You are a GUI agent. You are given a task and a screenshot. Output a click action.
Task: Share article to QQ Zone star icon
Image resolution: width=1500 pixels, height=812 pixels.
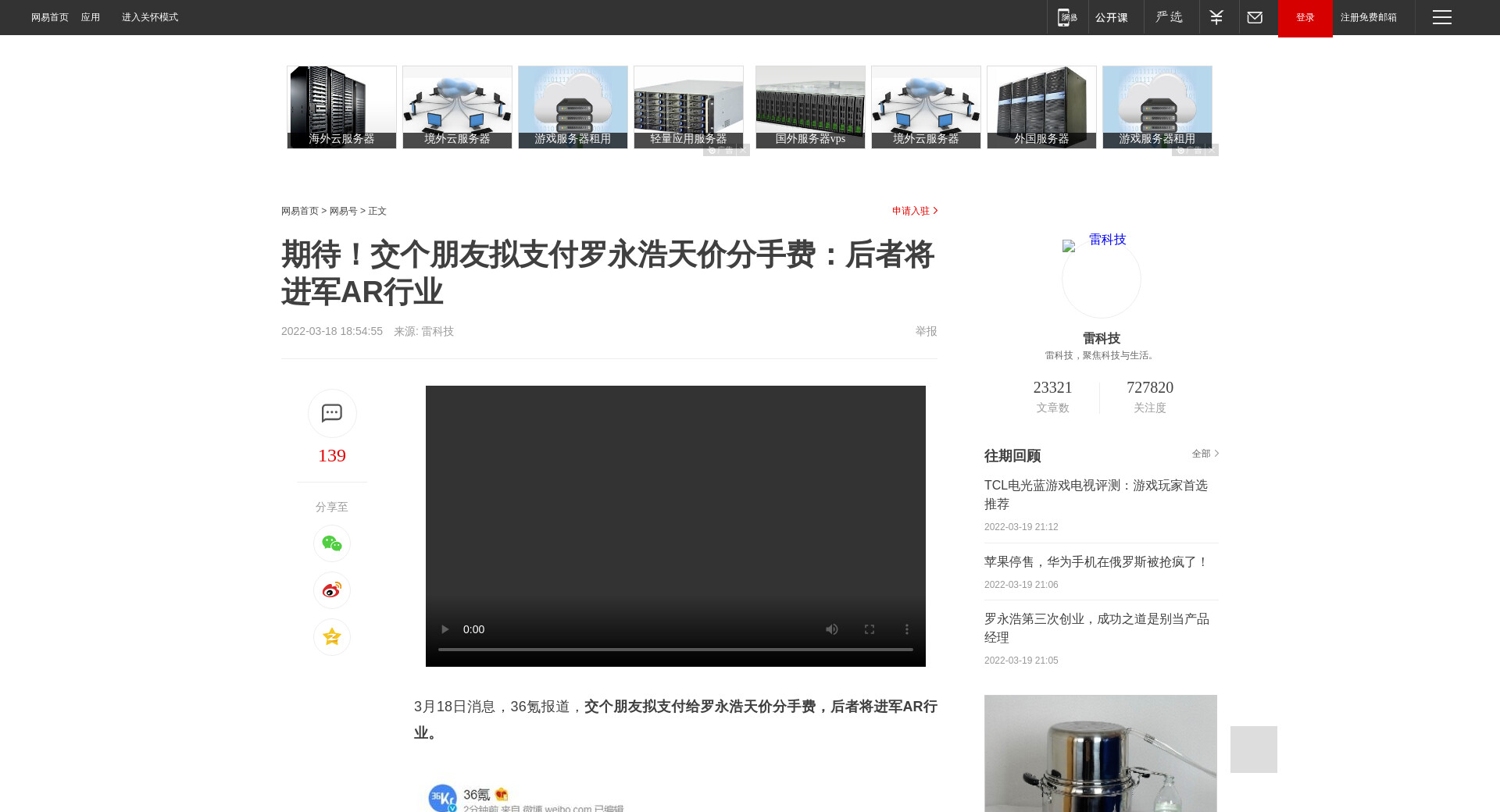pyautogui.click(x=332, y=637)
